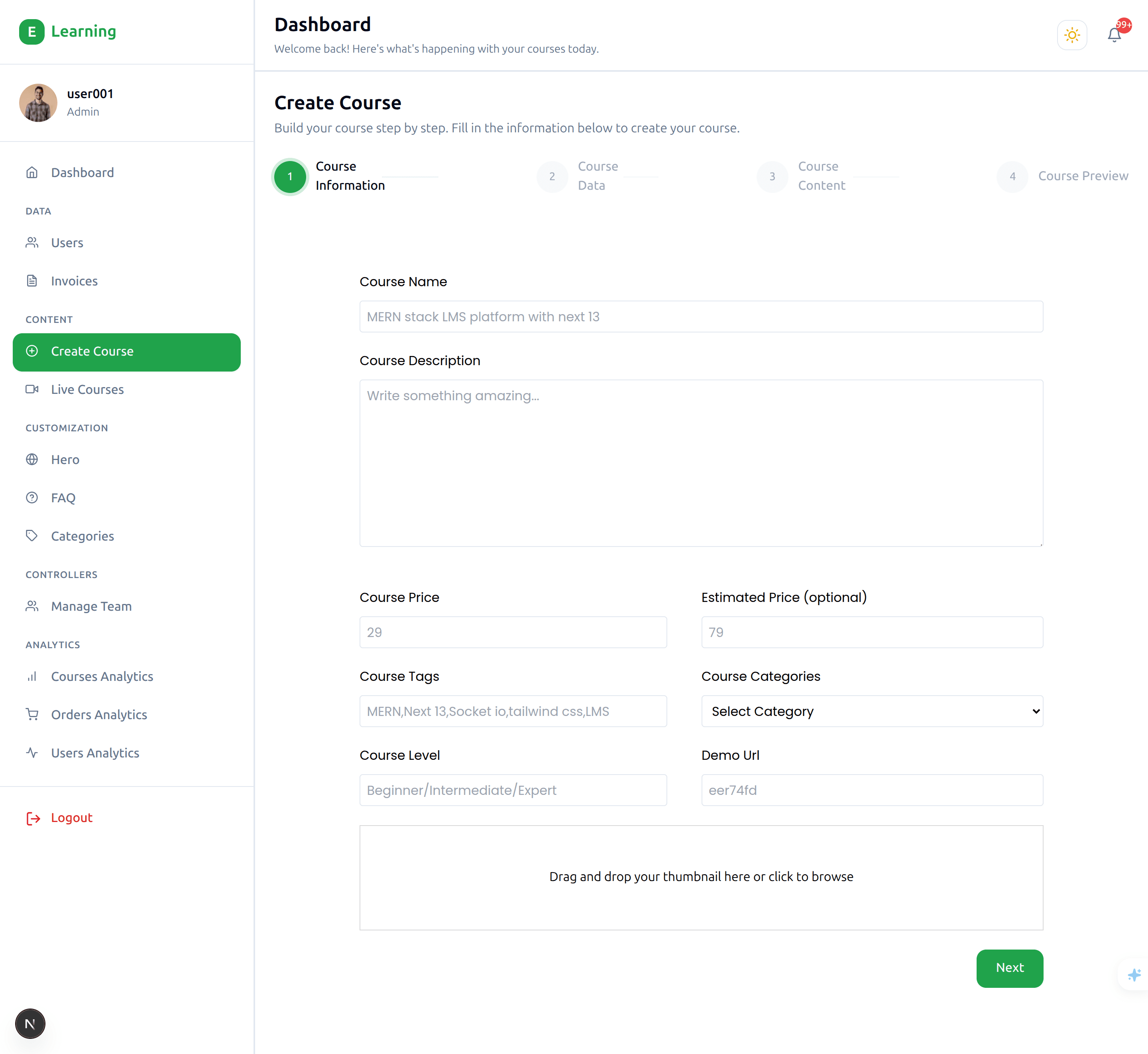Open the notifications bell icon

coord(1114,35)
